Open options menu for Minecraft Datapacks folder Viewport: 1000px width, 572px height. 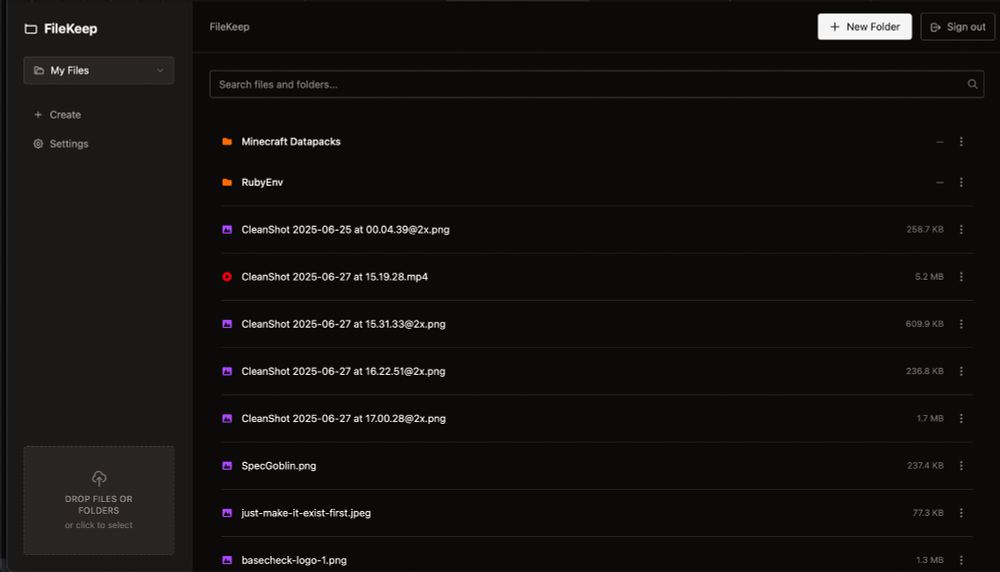[961, 142]
